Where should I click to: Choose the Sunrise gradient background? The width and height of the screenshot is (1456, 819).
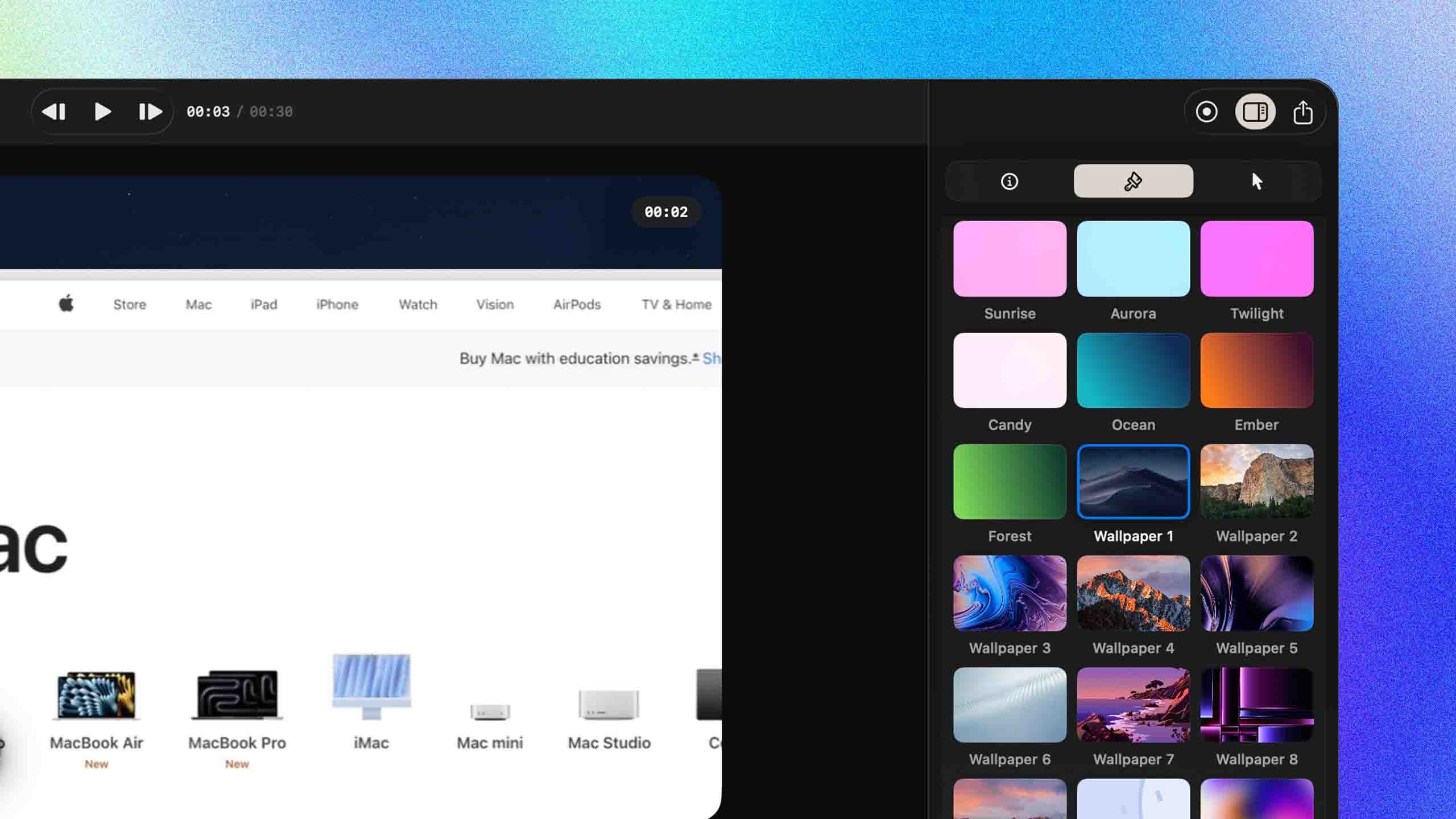[1010, 259]
